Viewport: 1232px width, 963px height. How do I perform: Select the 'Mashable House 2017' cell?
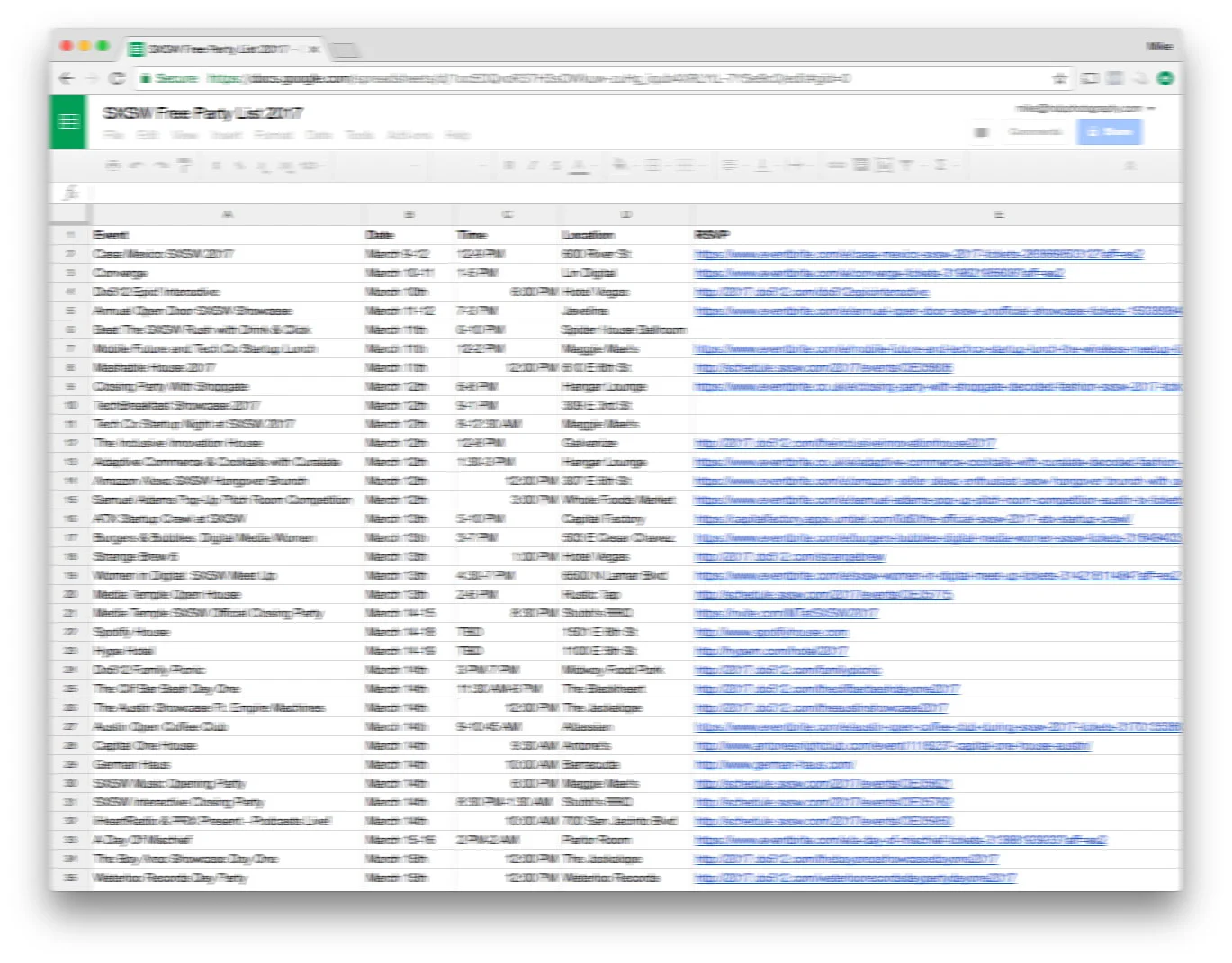pos(227,367)
